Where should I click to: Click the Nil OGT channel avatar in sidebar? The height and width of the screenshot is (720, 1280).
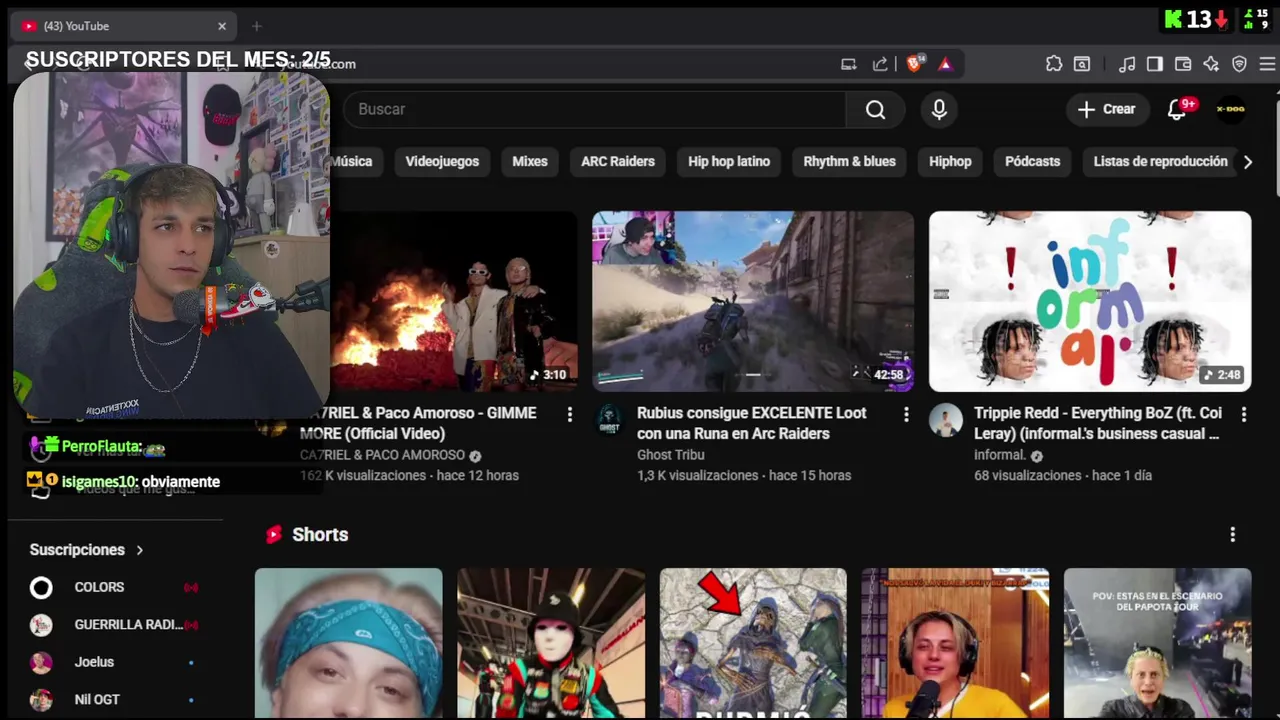click(x=41, y=699)
